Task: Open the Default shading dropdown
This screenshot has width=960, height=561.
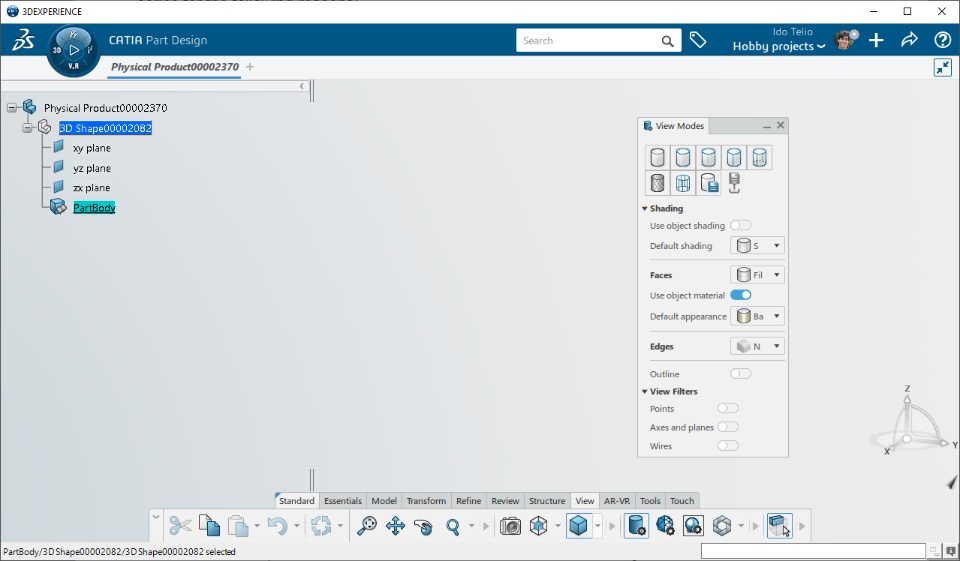Action: pos(757,246)
